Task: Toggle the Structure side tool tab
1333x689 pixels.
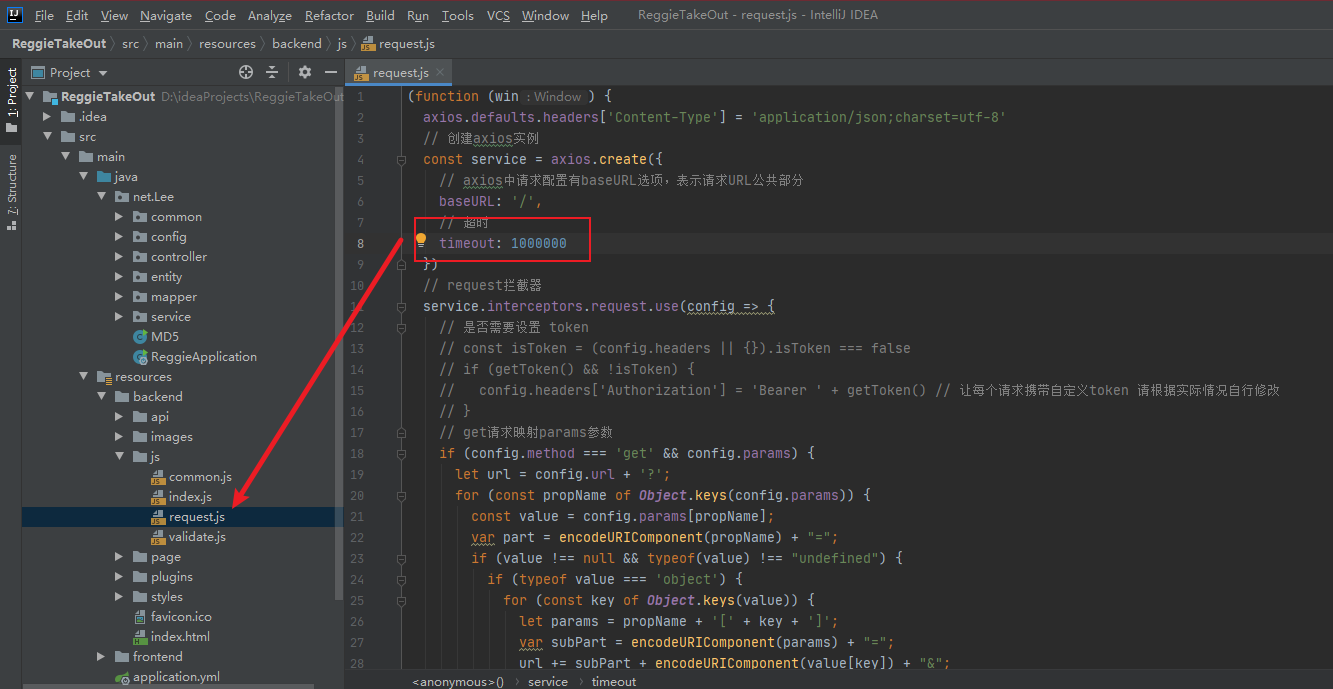Action: tap(11, 194)
